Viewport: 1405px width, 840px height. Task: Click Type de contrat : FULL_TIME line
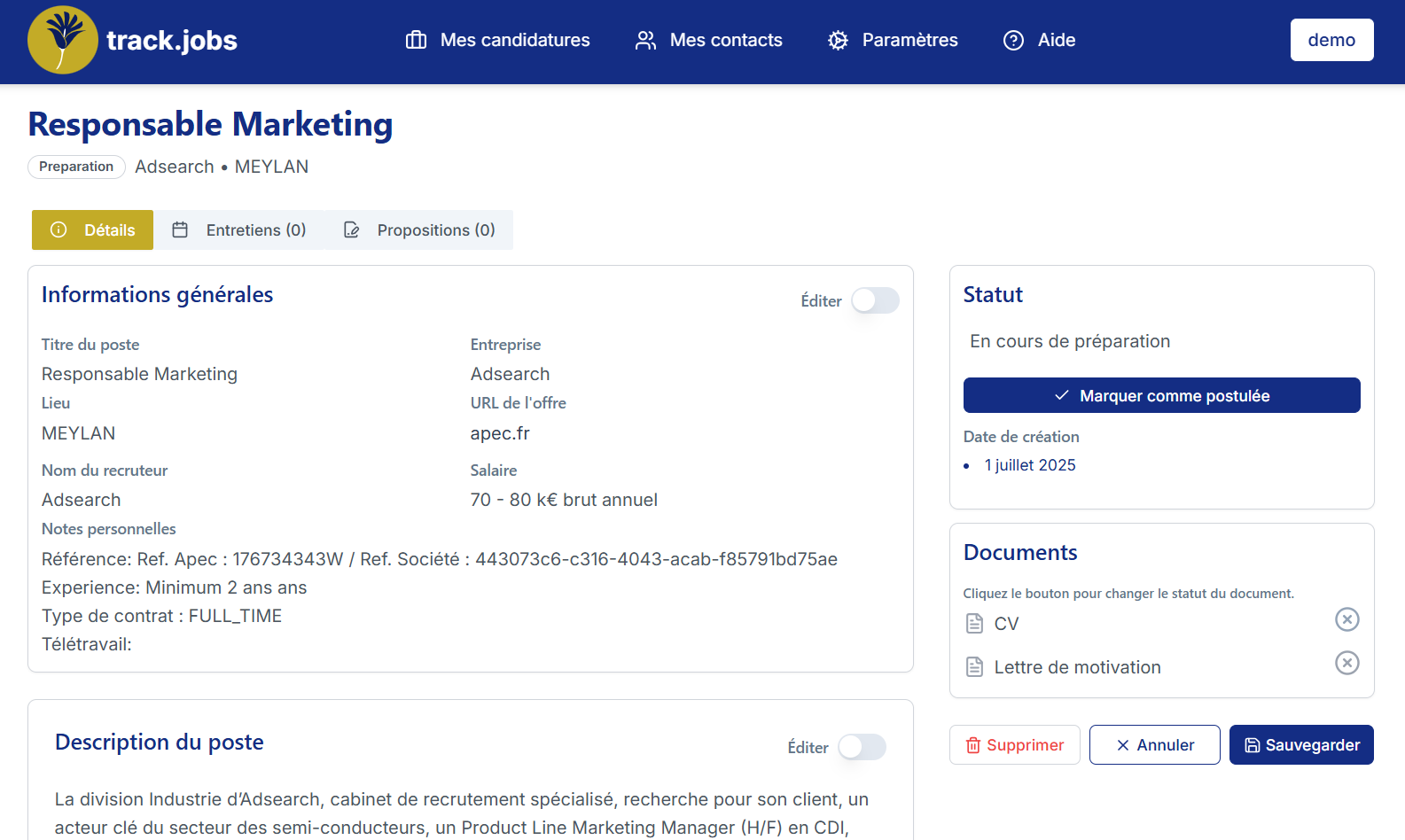pyautogui.click(x=161, y=616)
